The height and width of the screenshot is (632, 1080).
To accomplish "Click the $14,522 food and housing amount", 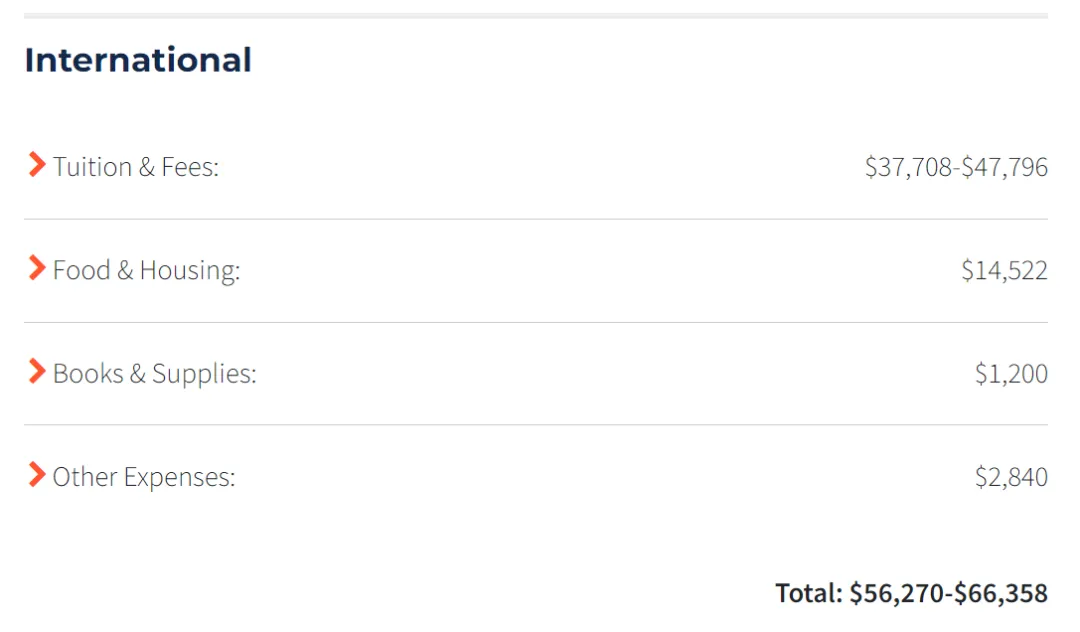I will pos(1004,271).
